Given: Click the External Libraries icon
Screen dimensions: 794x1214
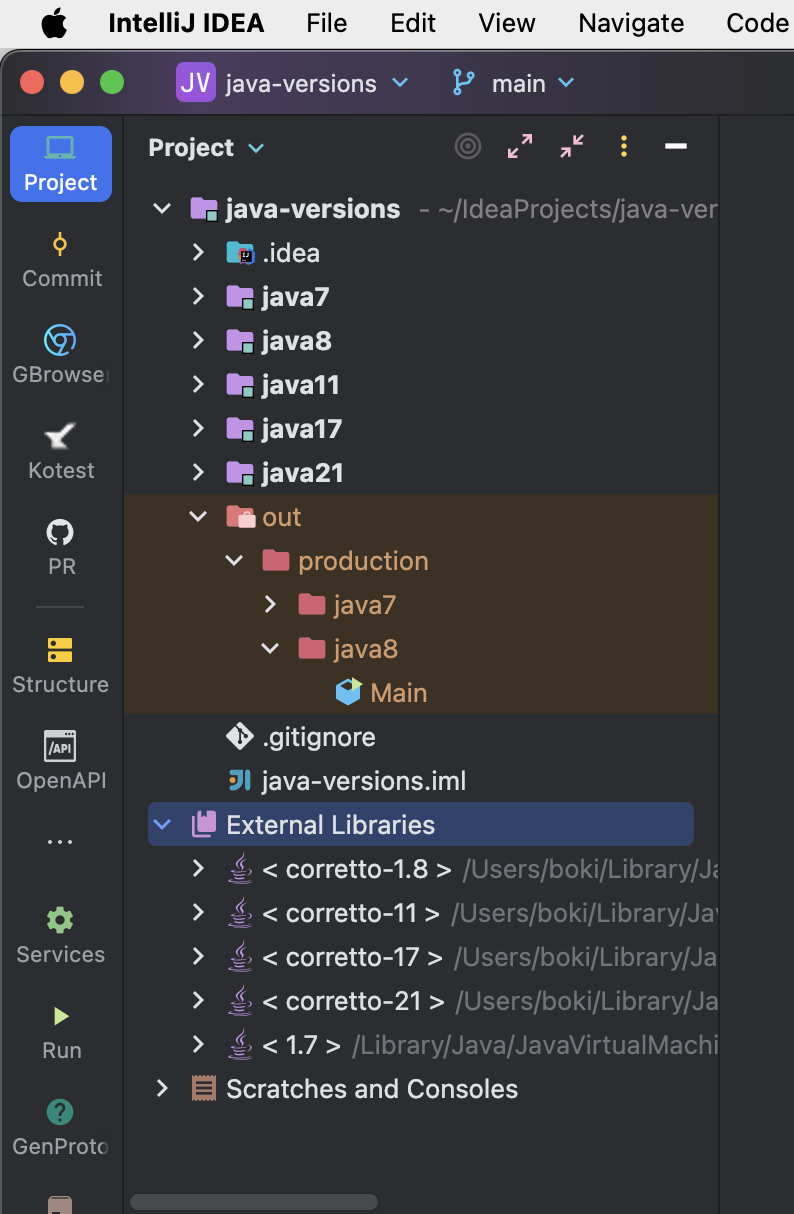Looking at the screenshot, I should pyautogui.click(x=203, y=825).
